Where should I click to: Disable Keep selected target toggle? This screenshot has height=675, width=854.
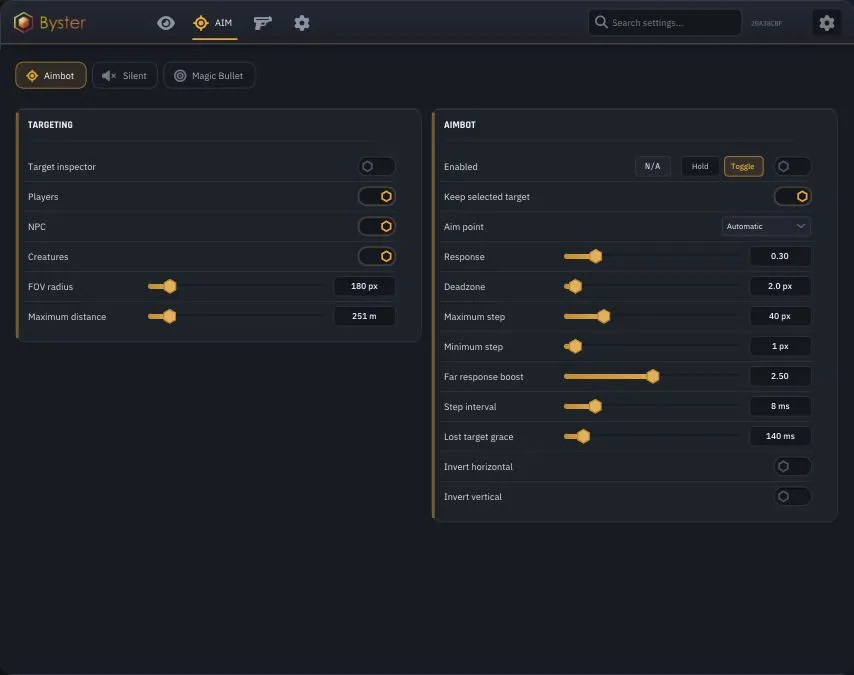[792, 197]
